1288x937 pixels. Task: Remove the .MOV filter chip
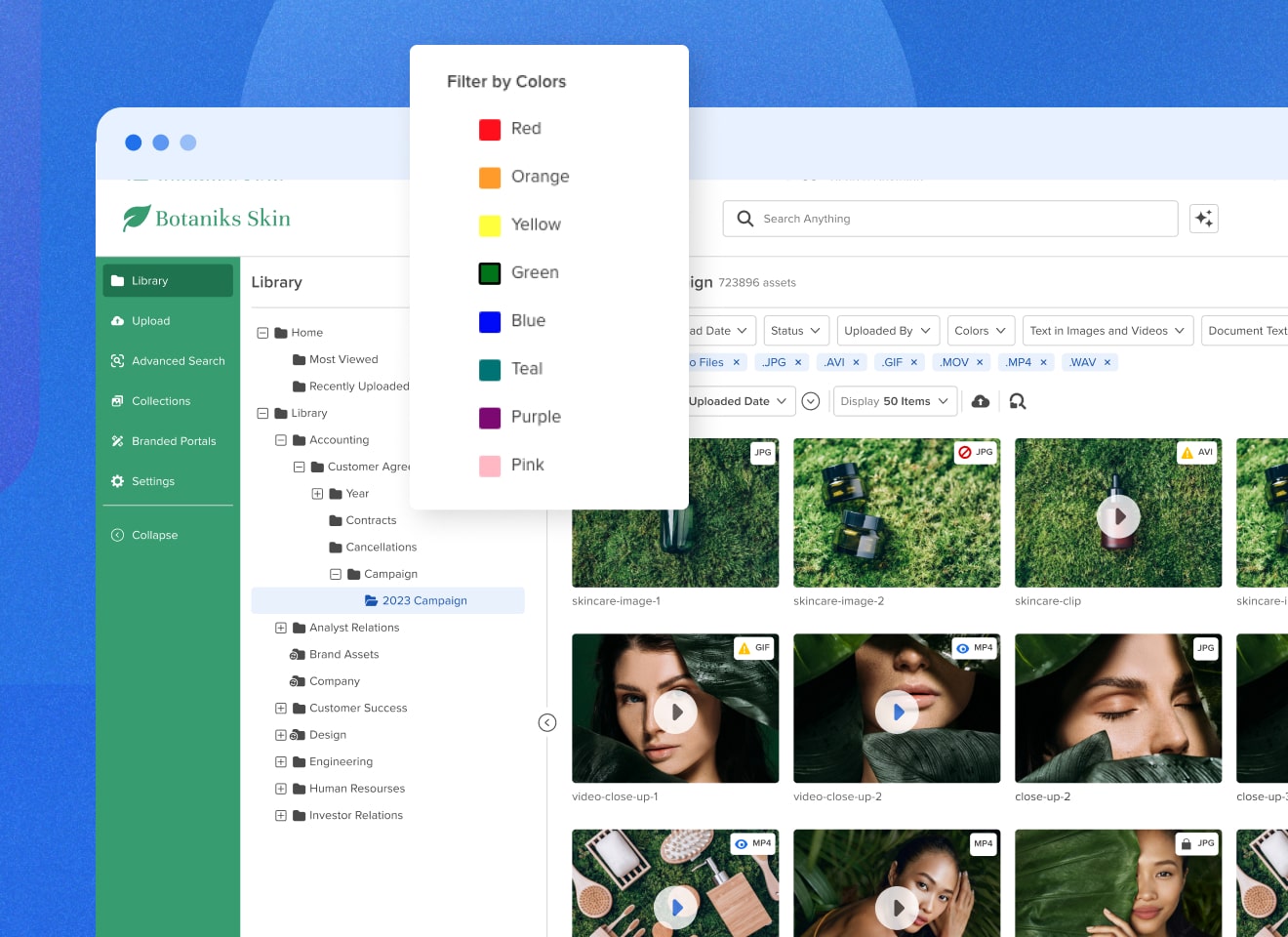tap(980, 362)
